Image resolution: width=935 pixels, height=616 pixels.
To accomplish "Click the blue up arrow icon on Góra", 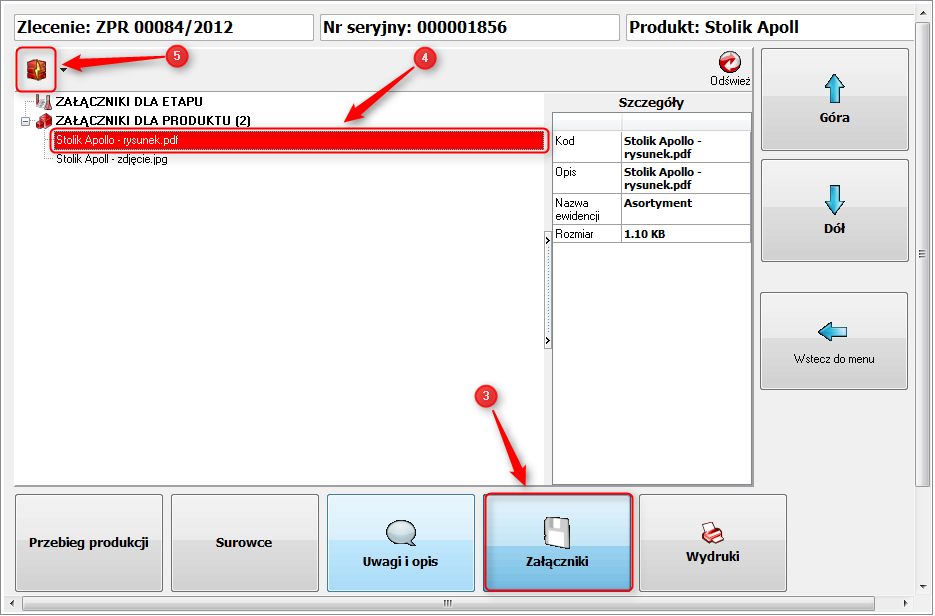I will [x=834, y=89].
